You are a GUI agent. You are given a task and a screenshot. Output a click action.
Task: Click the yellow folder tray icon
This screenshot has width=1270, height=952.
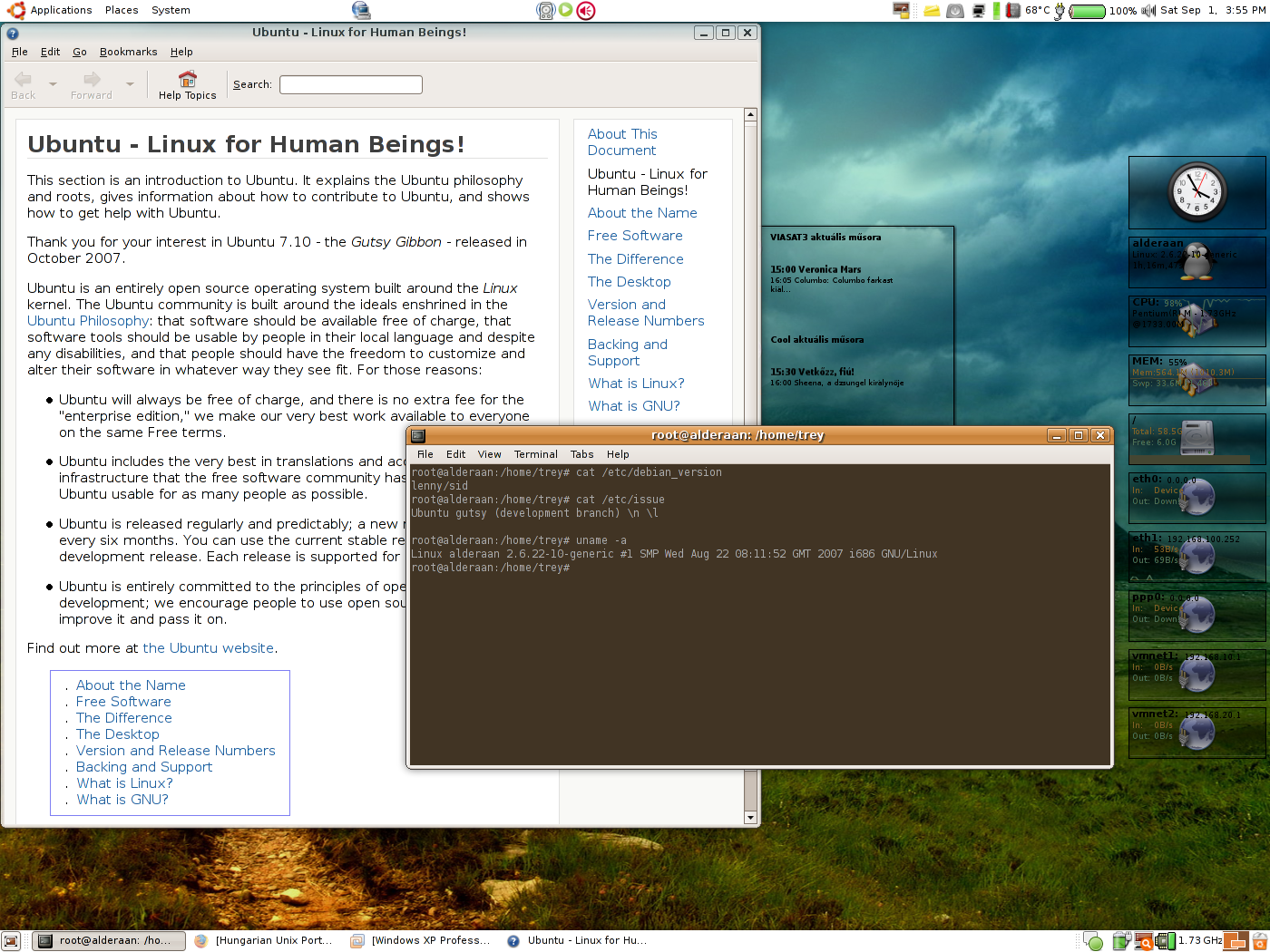932,11
